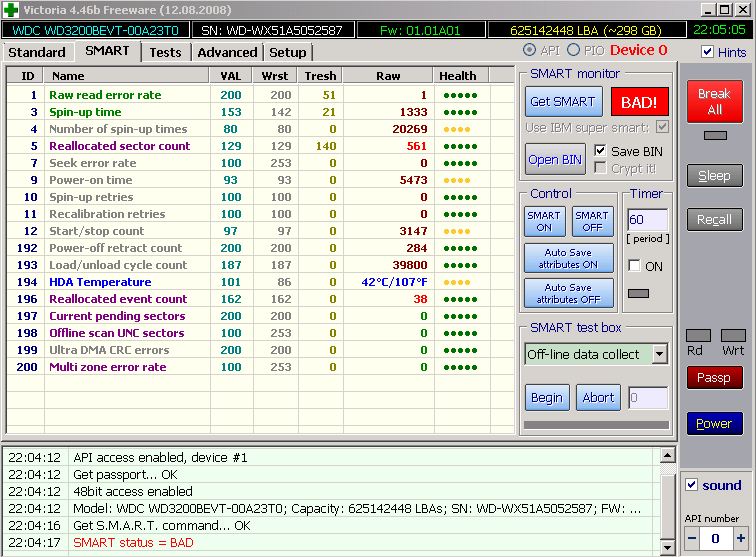Toggle the Save BIN checkbox

tap(600, 151)
